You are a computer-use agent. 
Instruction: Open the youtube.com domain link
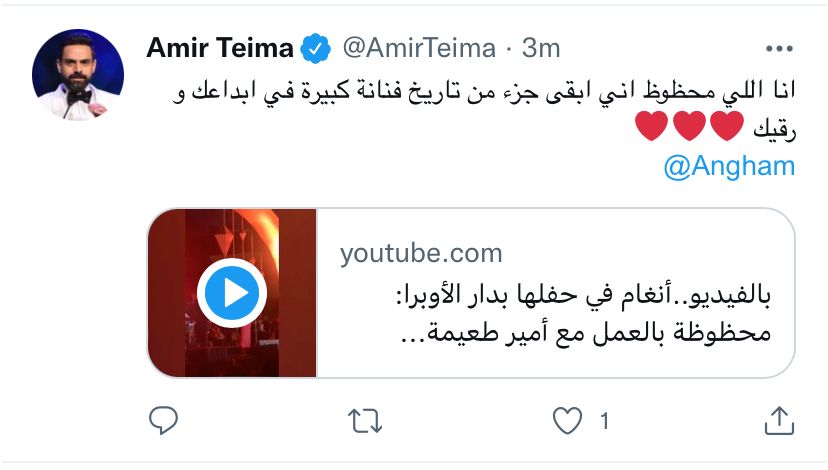click(421, 253)
